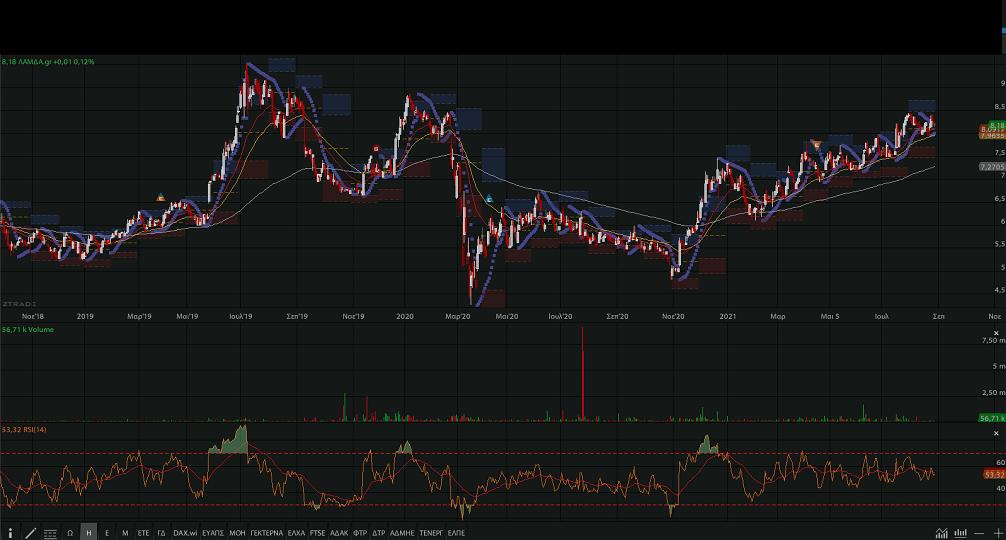Image resolution: width=1006 pixels, height=540 pixels.
Task: Load the ΓΕΚΤΕΡΝΑ symbol
Action: click(x=267, y=533)
